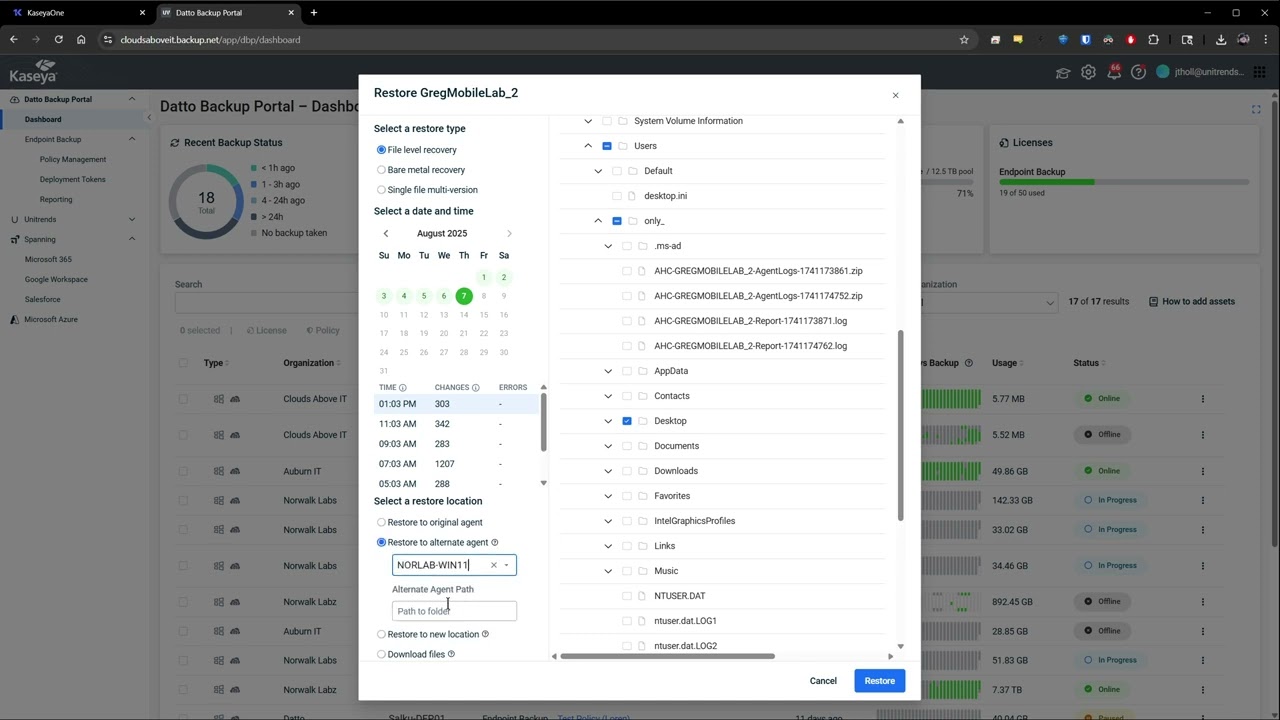Viewport: 1280px width, 720px height.
Task: Clear the NORLAB-WIN11 agent selection
Action: click(x=493, y=565)
